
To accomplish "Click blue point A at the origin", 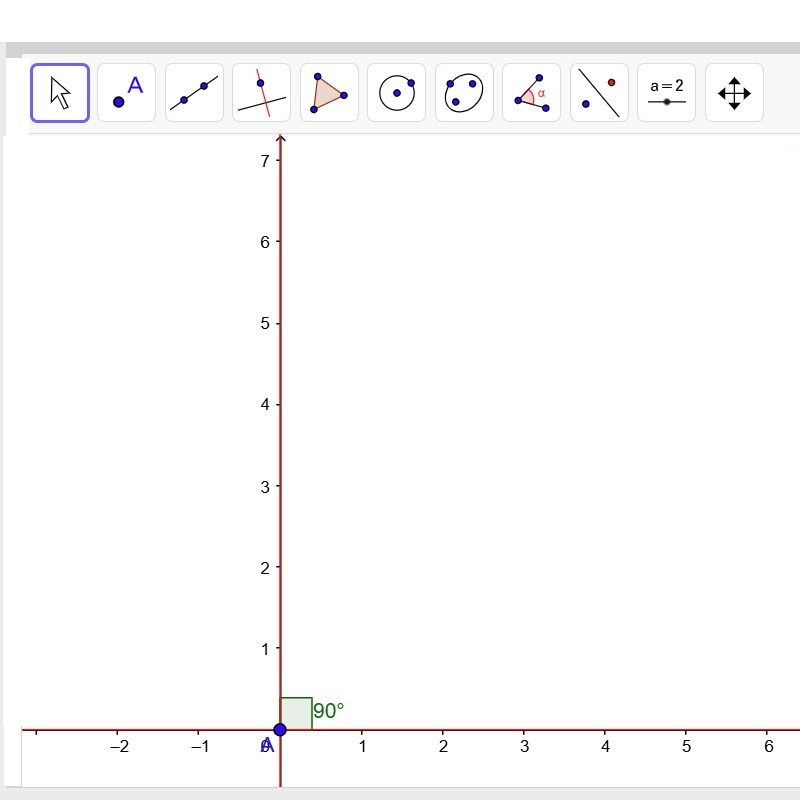I will [280, 730].
